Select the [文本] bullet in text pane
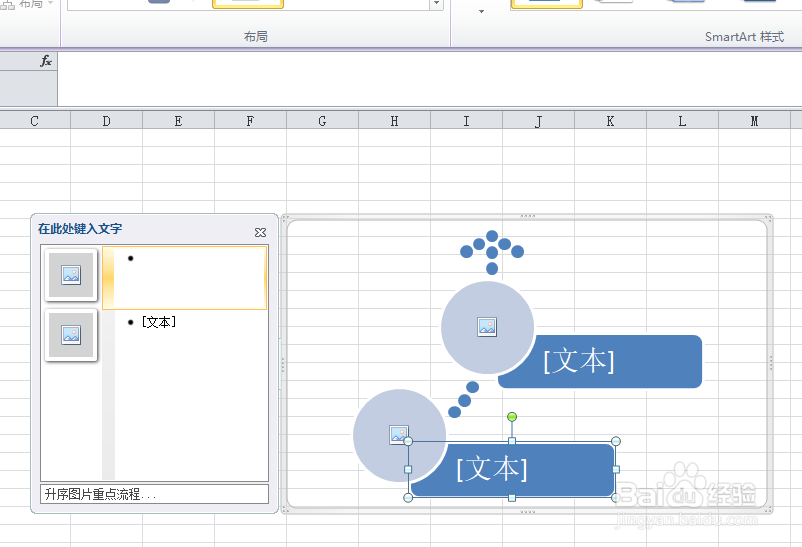 (x=159, y=322)
